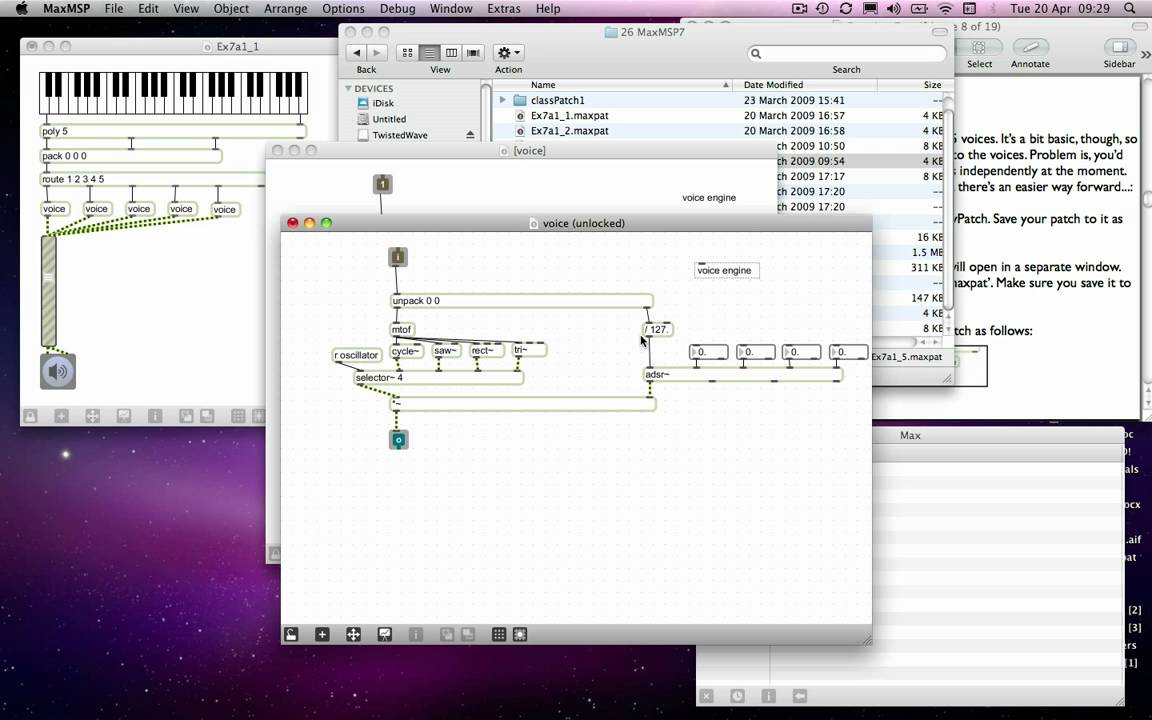Collapse the DEVICES section in Finder sidebar

348,88
